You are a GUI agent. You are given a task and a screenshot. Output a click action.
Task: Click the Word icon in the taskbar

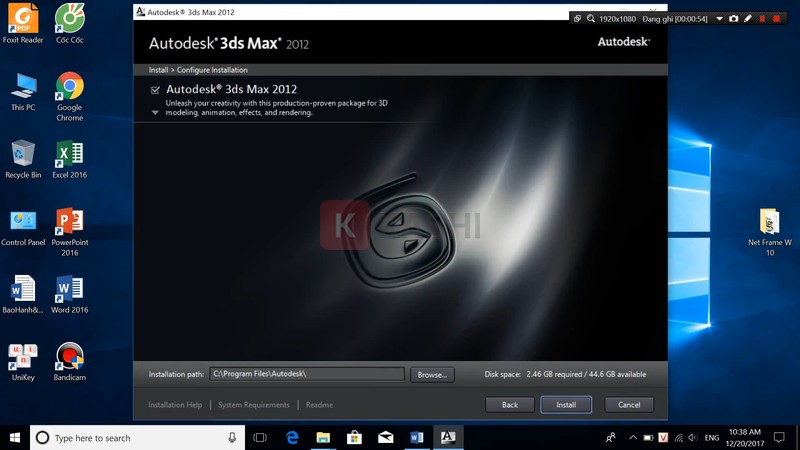click(417, 437)
